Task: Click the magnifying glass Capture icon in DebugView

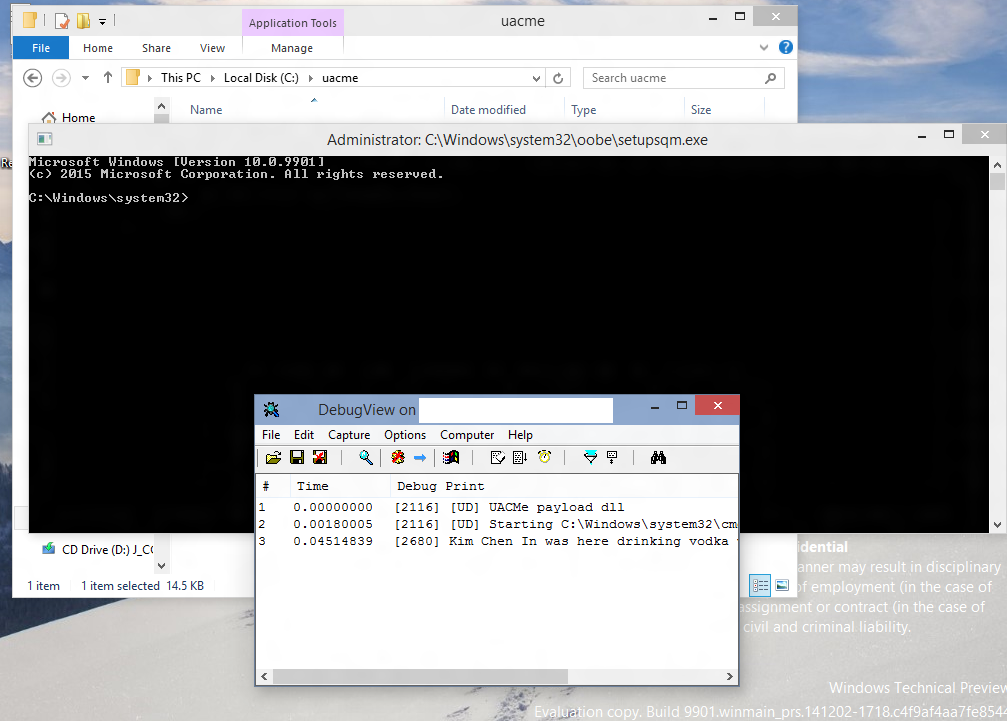Action: 367,458
